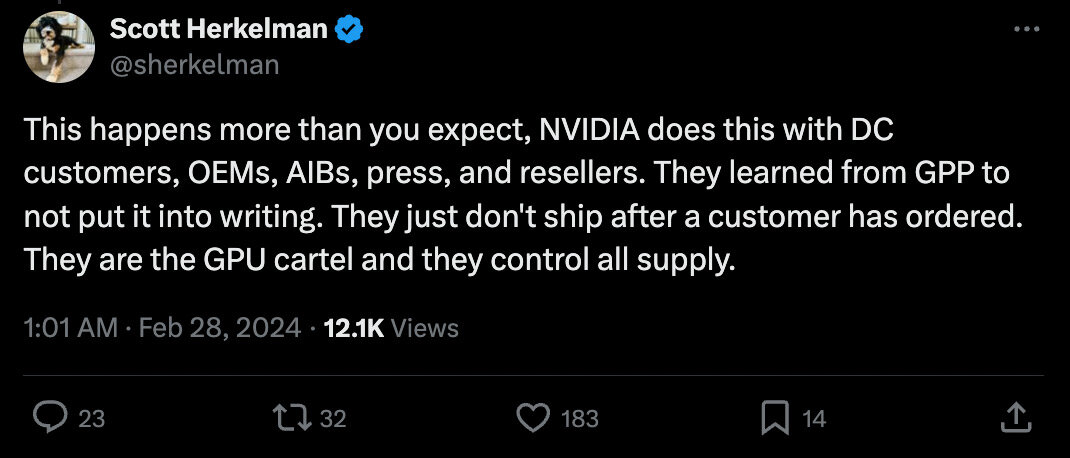The image size is (1070, 458).
Task: Click the 1:01 AM timestamp
Action: coord(69,328)
